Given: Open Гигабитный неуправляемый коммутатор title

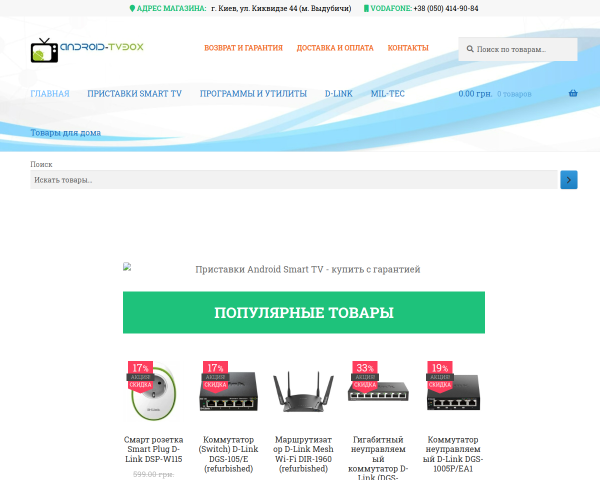Looking at the screenshot, I should (378, 457).
